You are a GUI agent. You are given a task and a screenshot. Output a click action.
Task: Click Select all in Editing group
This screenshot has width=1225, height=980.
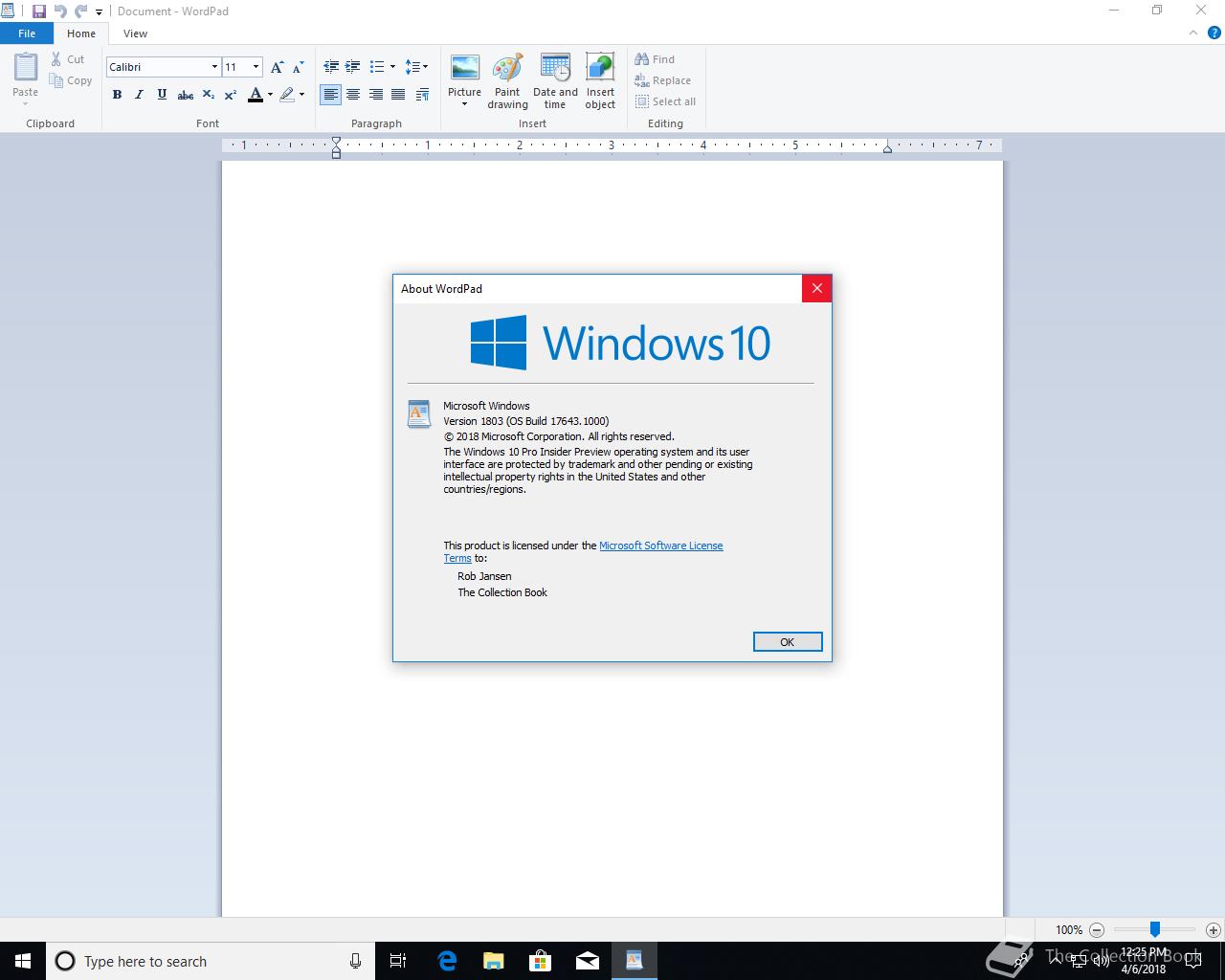[665, 101]
